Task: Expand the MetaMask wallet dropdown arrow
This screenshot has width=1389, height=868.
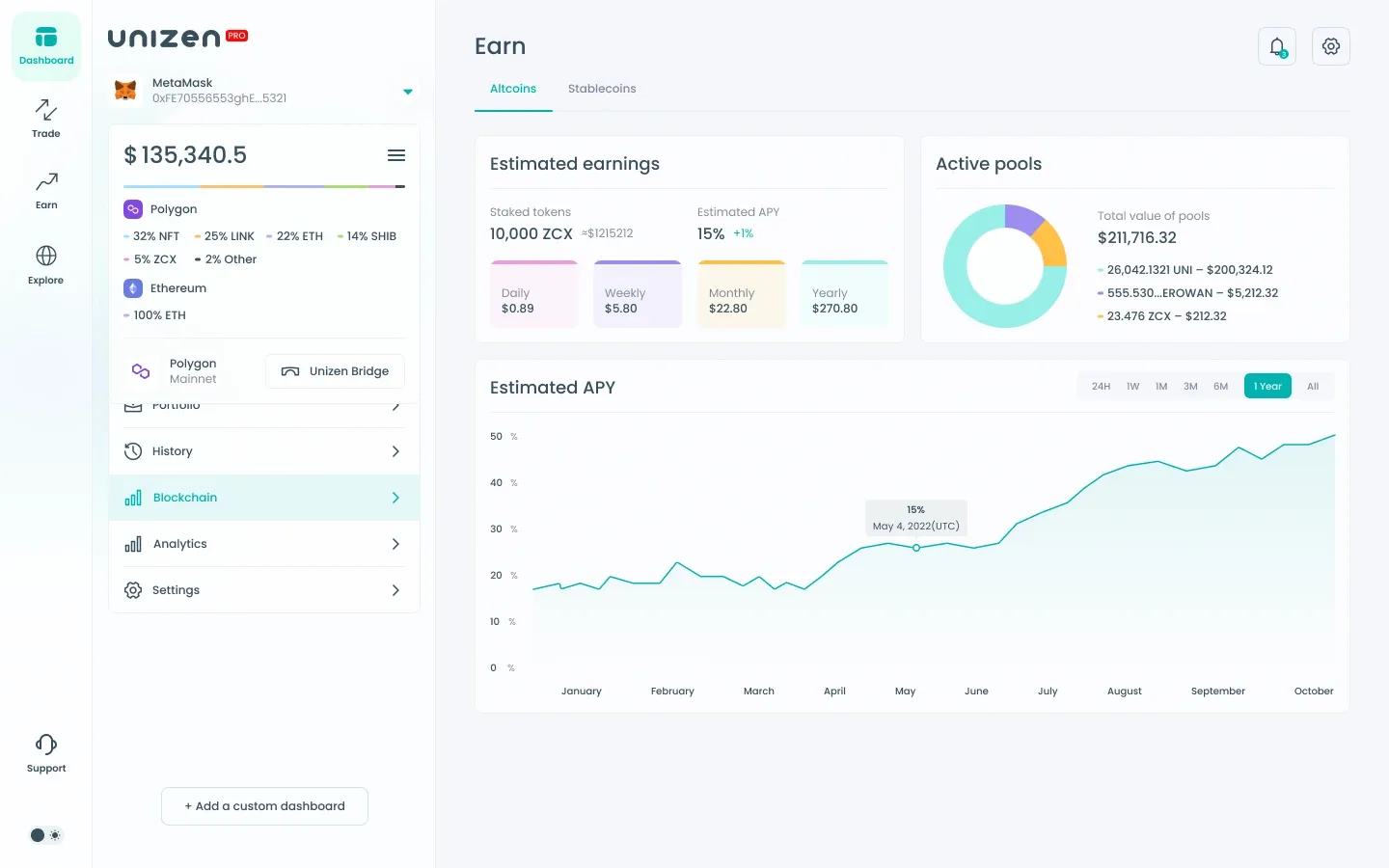Action: click(408, 92)
